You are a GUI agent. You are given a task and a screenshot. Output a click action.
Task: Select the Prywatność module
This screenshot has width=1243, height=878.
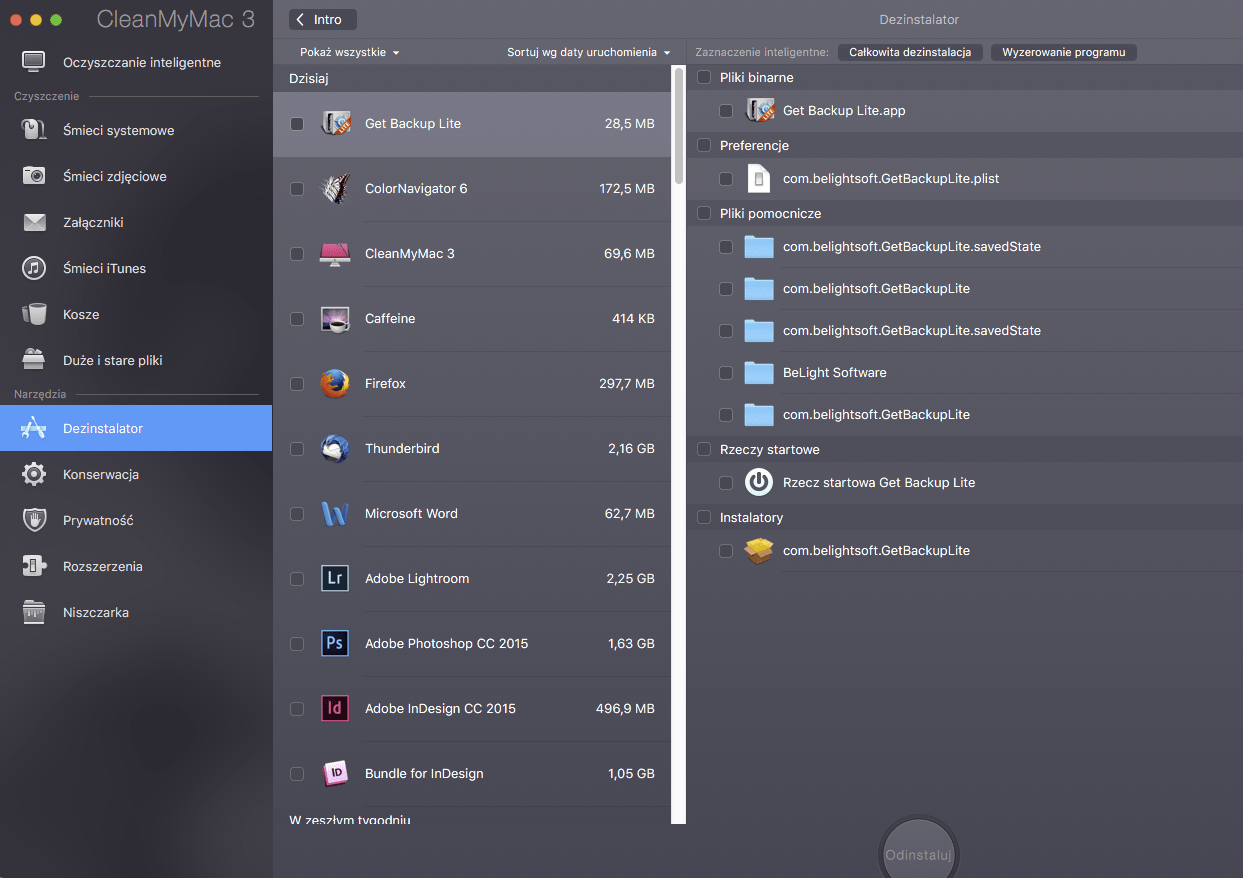coord(97,520)
